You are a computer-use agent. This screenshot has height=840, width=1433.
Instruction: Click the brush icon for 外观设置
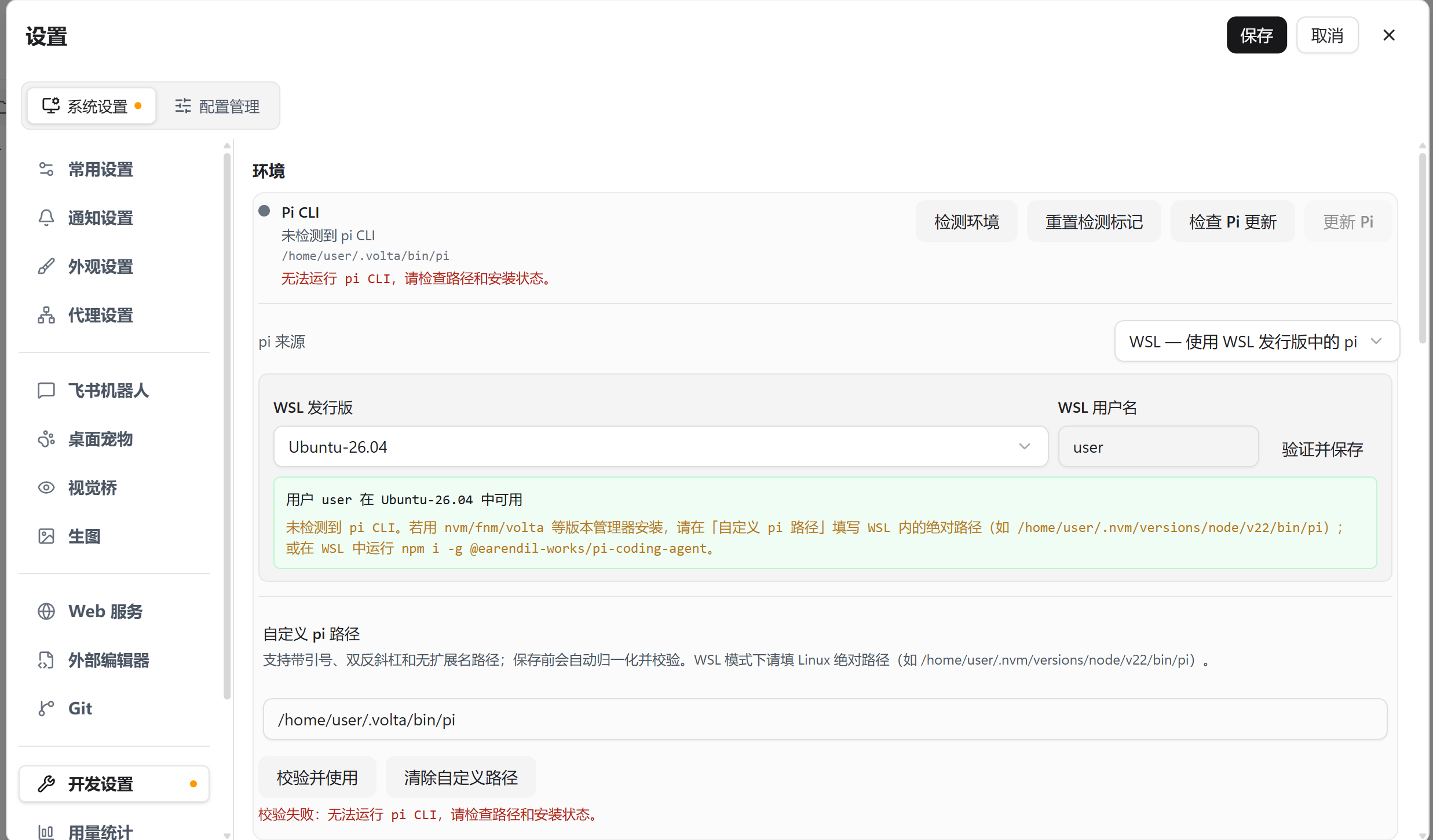(x=46, y=267)
